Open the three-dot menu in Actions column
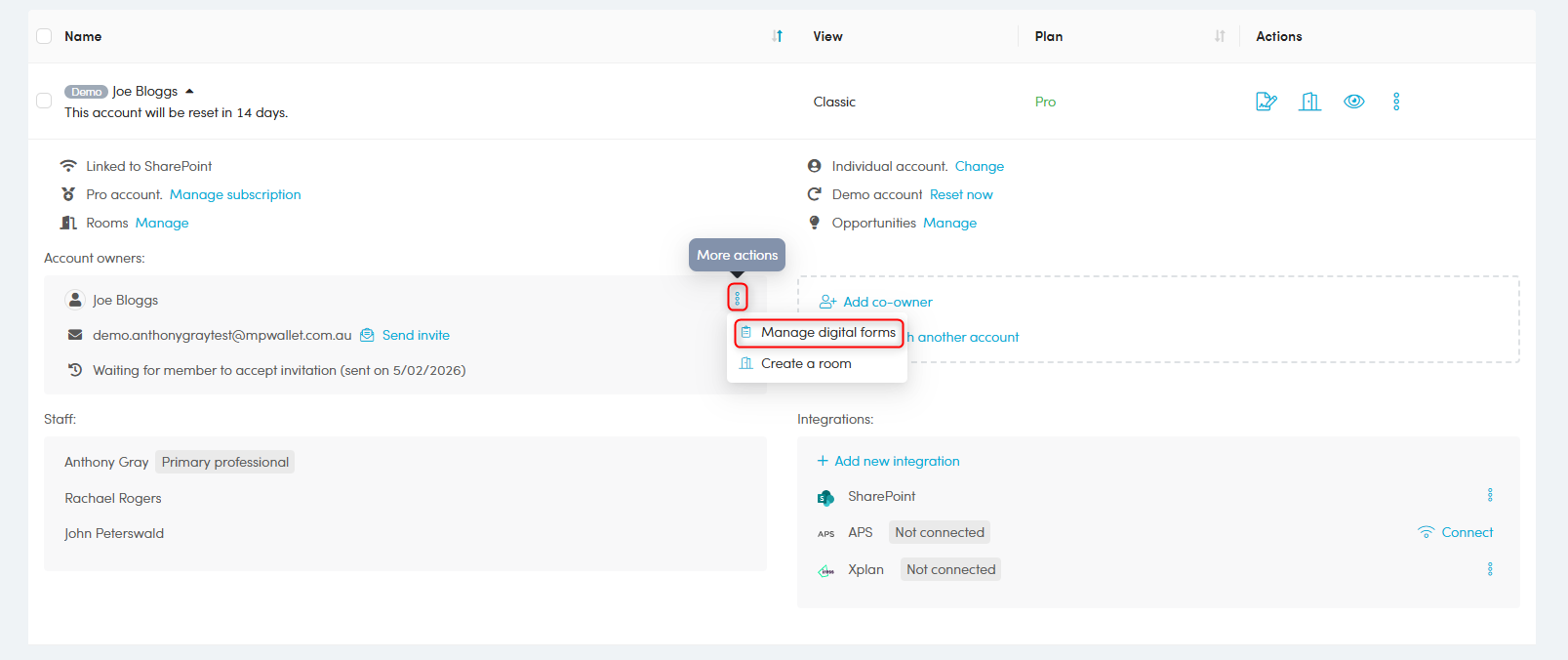Image resolution: width=1568 pixels, height=660 pixels. pos(1396,102)
